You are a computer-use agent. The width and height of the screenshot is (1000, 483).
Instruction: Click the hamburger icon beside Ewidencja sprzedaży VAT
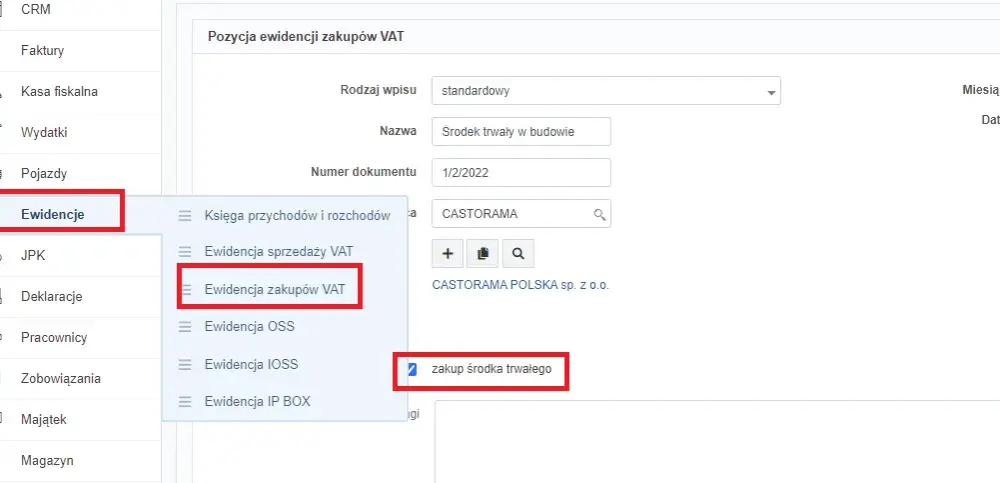pos(185,252)
